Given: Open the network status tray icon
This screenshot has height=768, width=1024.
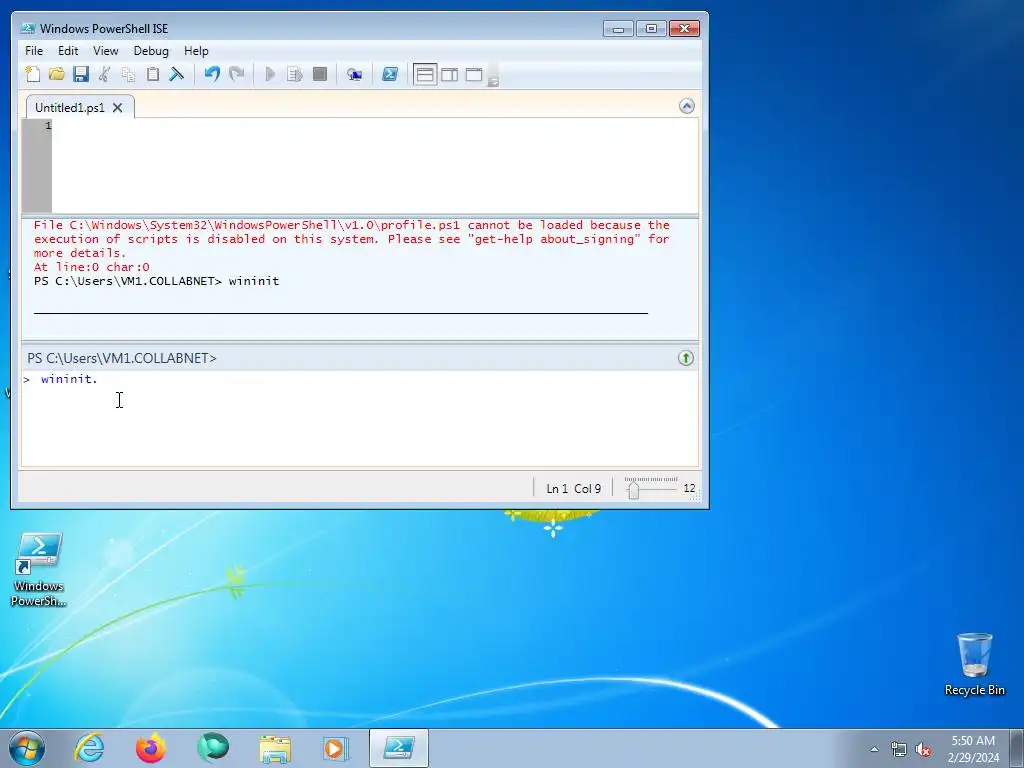Looking at the screenshot, I should [x=899, y=749].
